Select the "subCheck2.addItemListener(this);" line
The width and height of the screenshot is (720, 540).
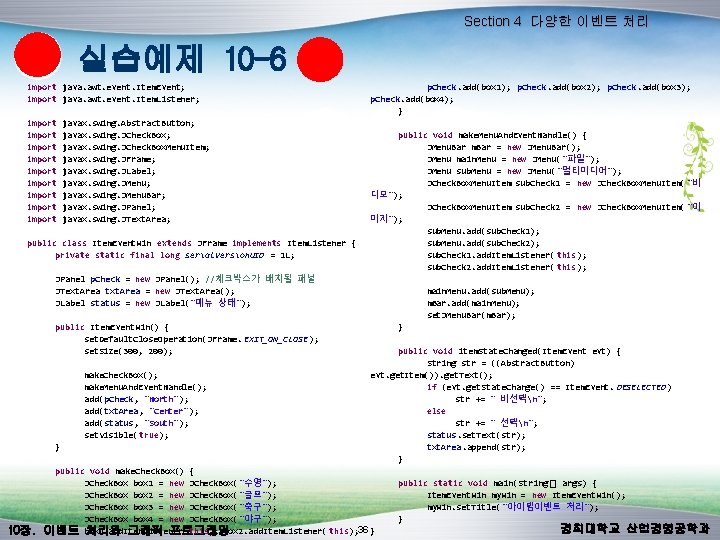pos(507,267)
